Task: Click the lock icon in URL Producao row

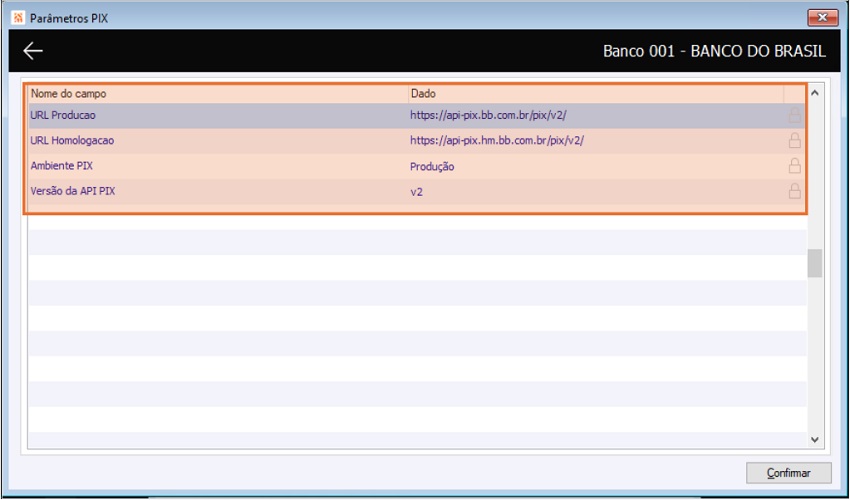Action: tap(794, 115)
